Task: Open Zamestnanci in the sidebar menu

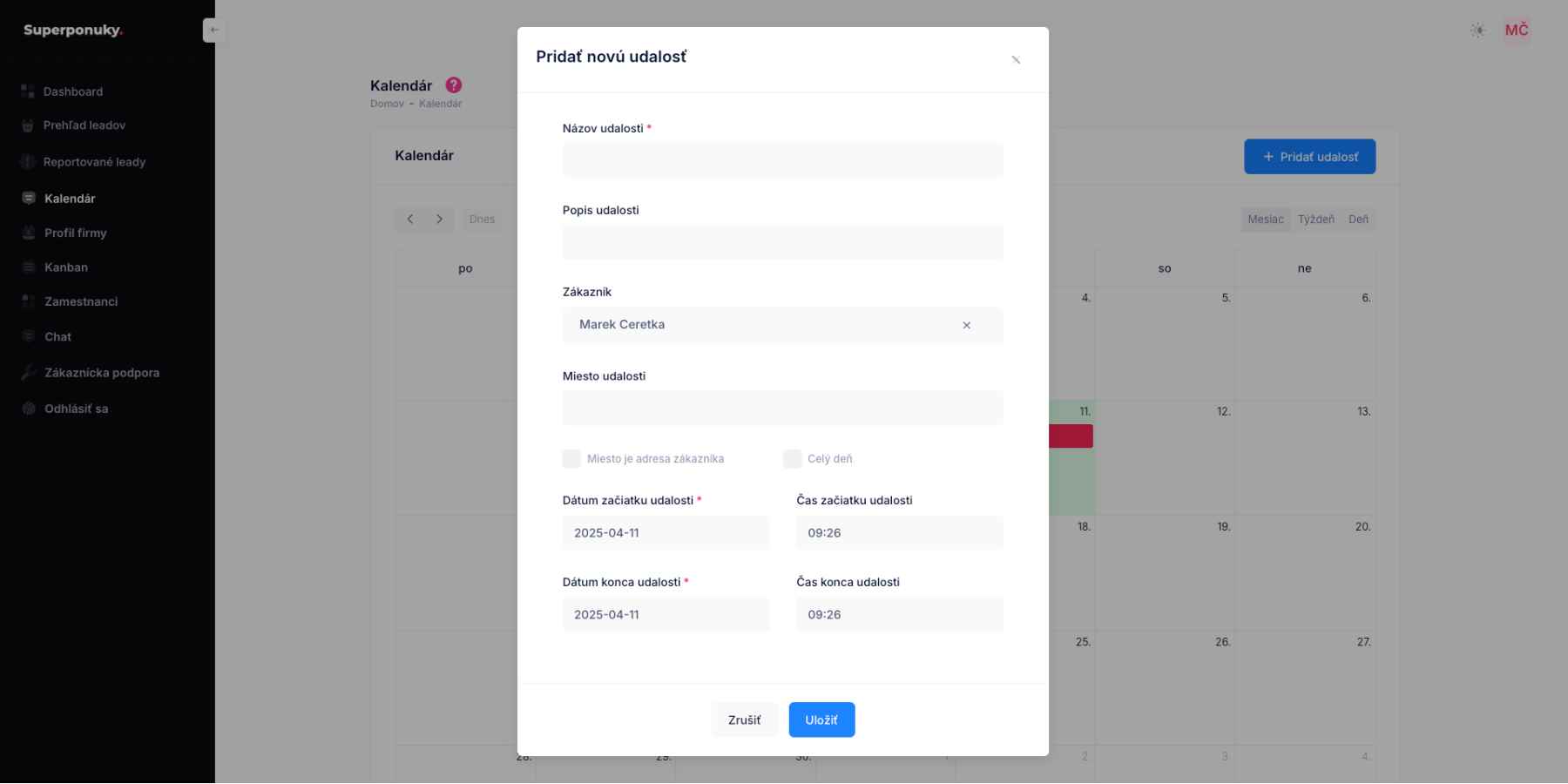Action: 81,301
